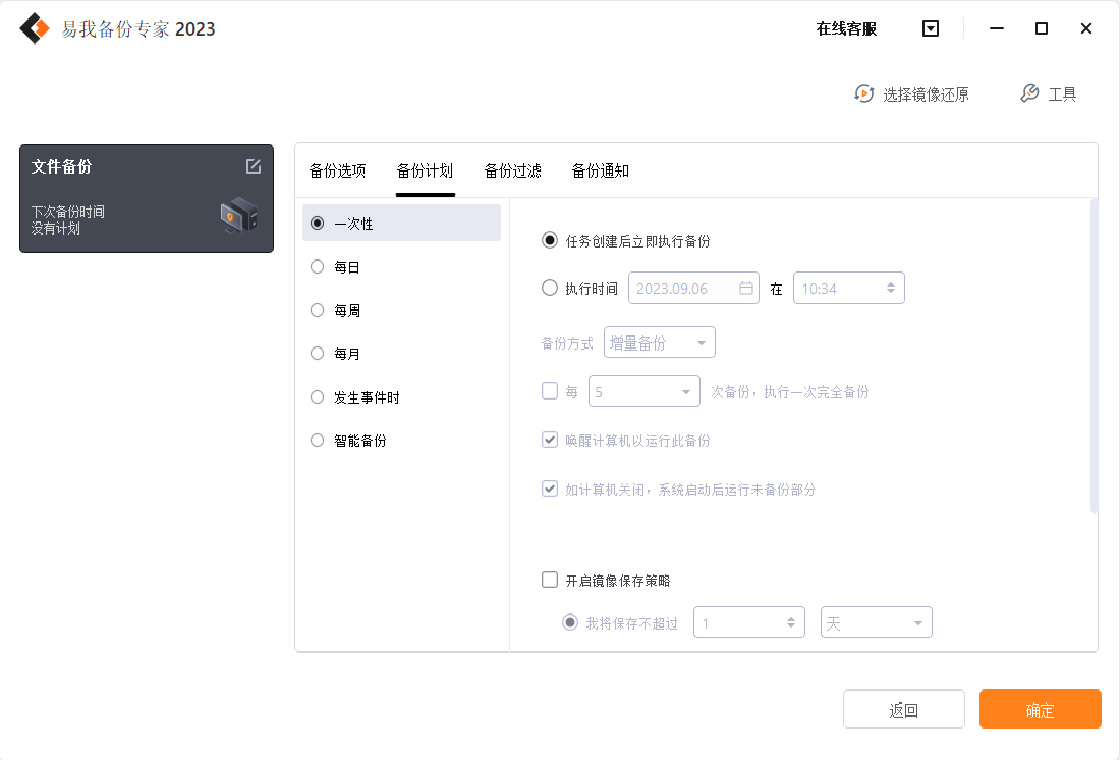Click the 工具 label
The height and width of the screenshot is (760, 1120).
[1062, 94]
